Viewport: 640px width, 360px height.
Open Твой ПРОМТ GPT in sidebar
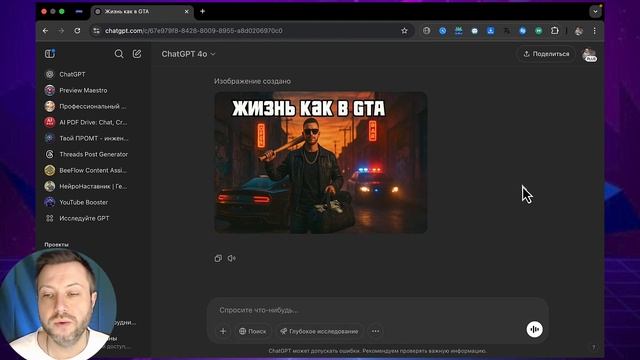[x=93, y=138]
